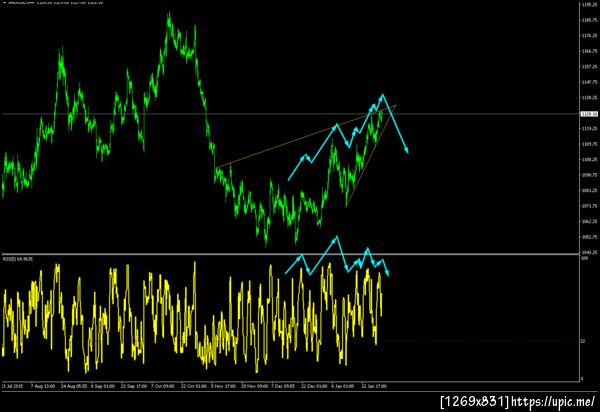The image size is (600, 412).
Task: Click the 7 Aug time axis label
Action: point(43,386)
